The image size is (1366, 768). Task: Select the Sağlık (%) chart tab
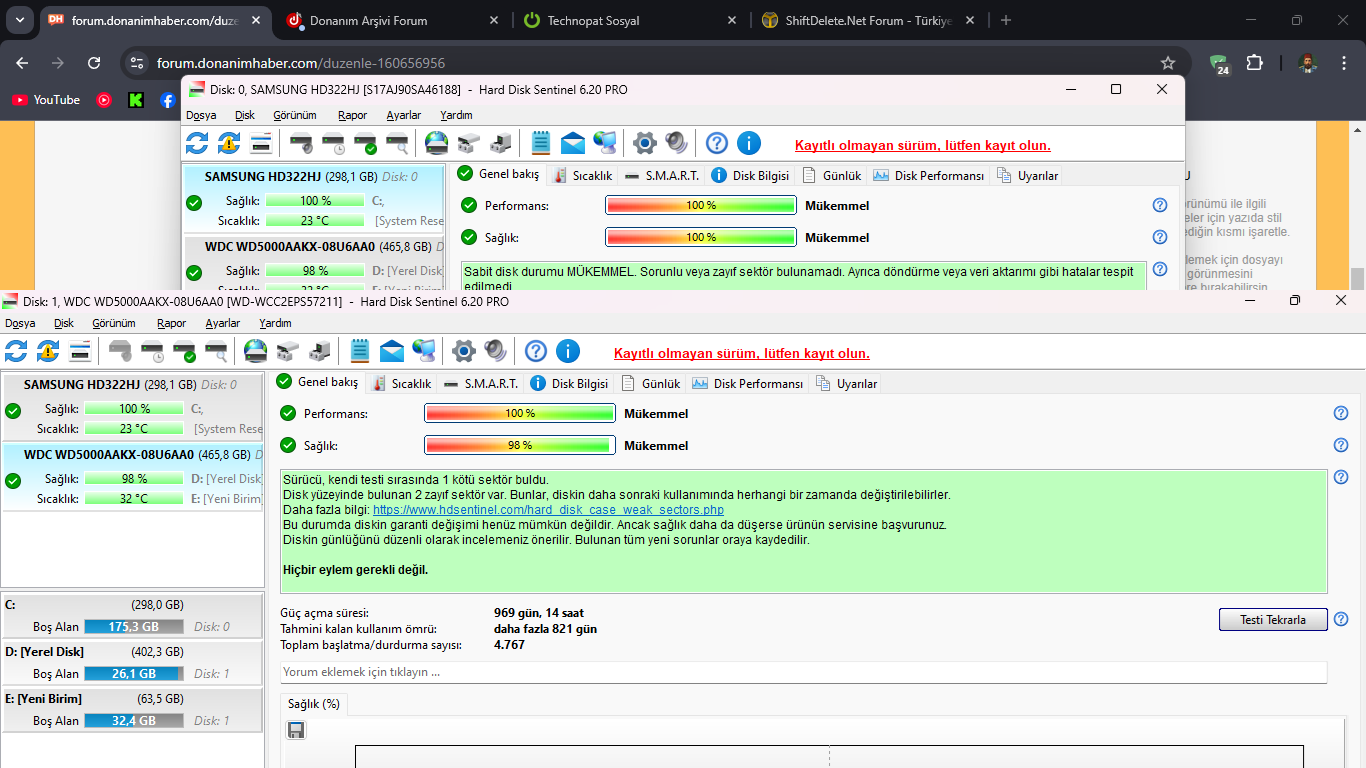click(x=314, y=704)
